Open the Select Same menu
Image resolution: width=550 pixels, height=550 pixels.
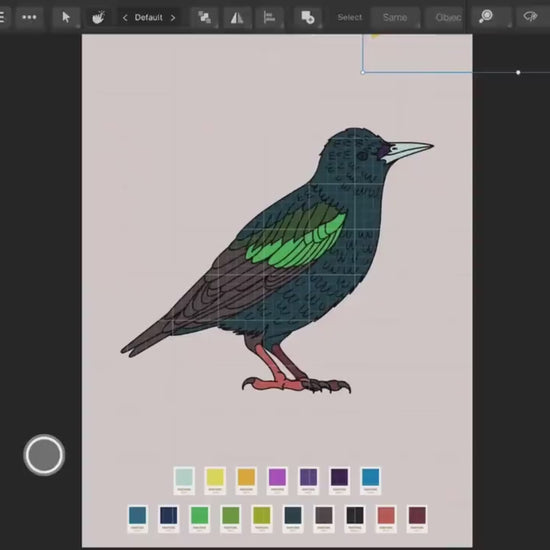click(x=395, y=17)
